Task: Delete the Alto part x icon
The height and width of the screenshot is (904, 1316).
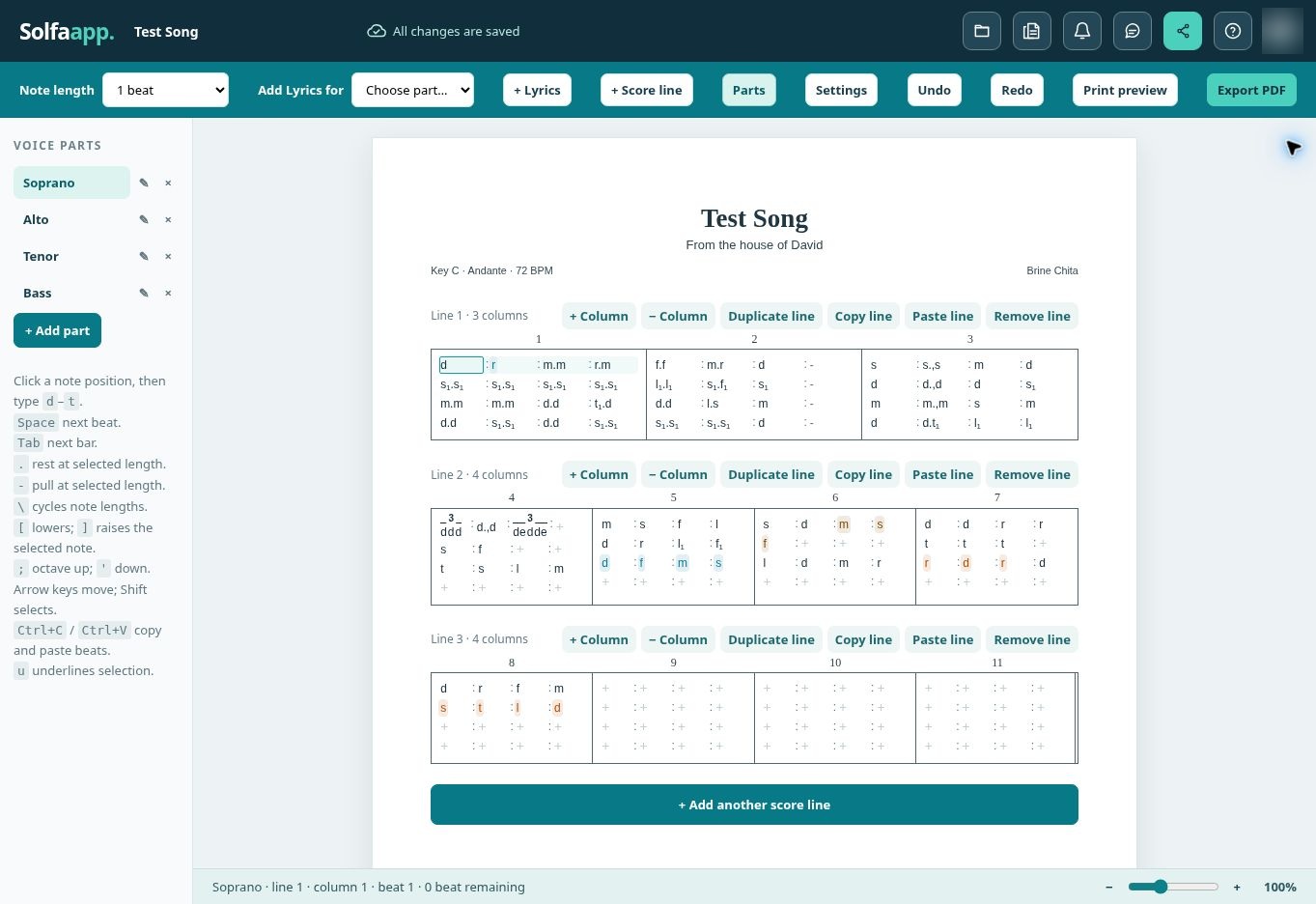Action: tap(168, 219)
